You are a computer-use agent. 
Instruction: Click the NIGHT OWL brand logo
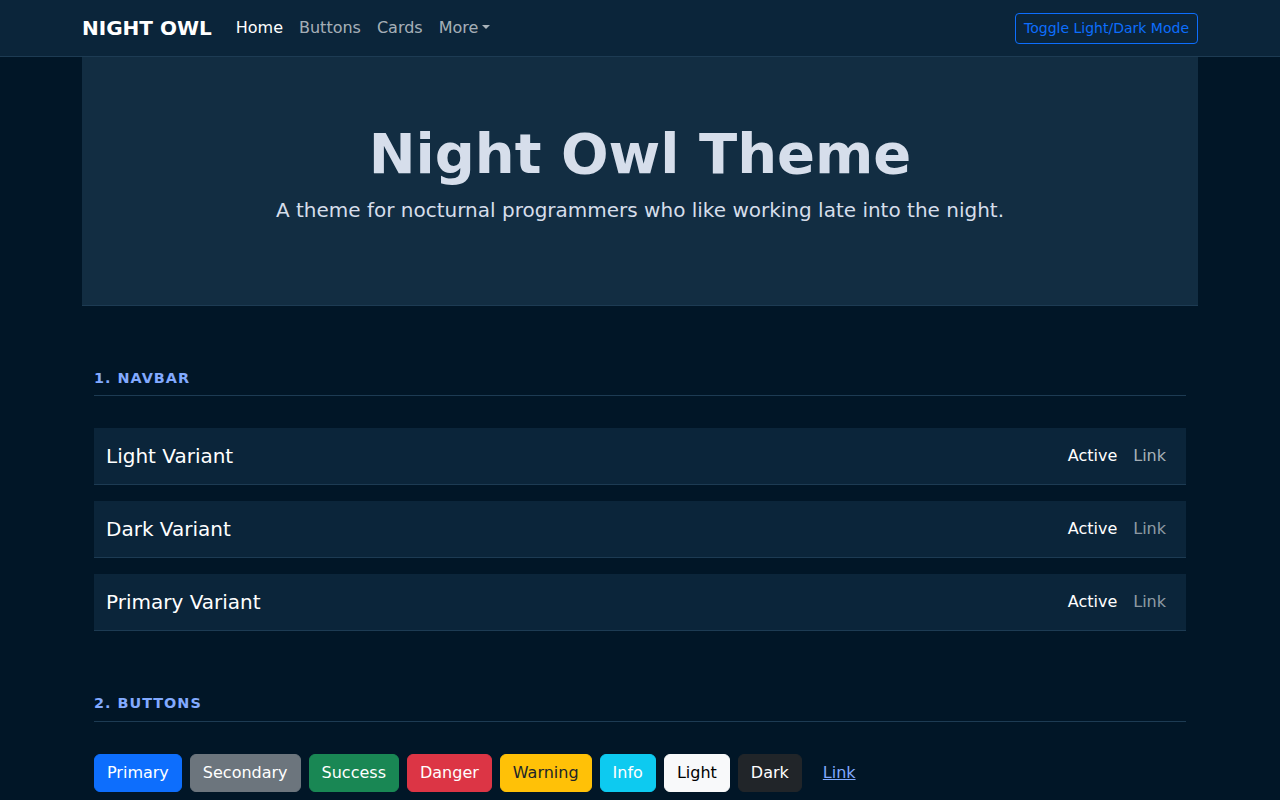[147, 28]
